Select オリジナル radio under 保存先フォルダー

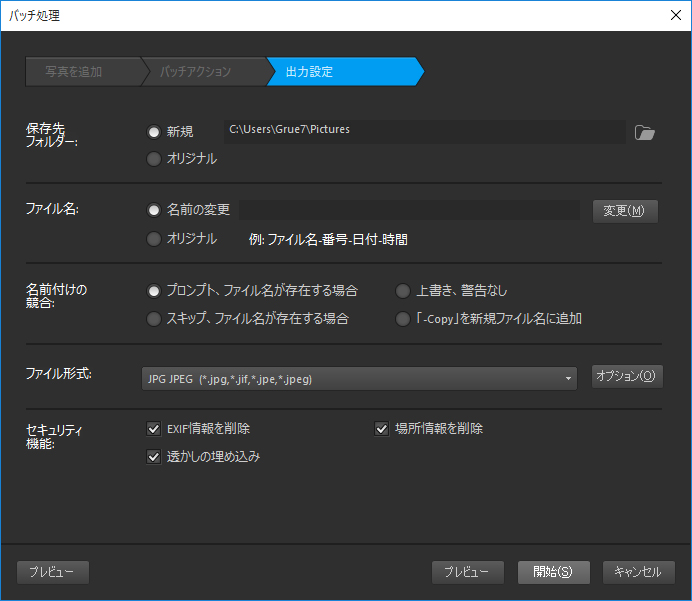pyautogui.click(x=154, y=159)
